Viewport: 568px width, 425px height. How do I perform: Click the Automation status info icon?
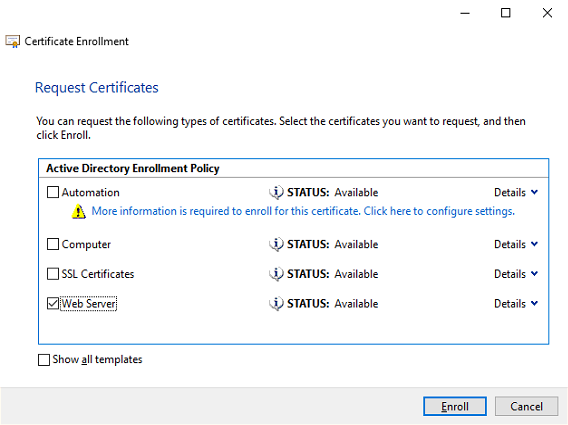click(276, 192)
